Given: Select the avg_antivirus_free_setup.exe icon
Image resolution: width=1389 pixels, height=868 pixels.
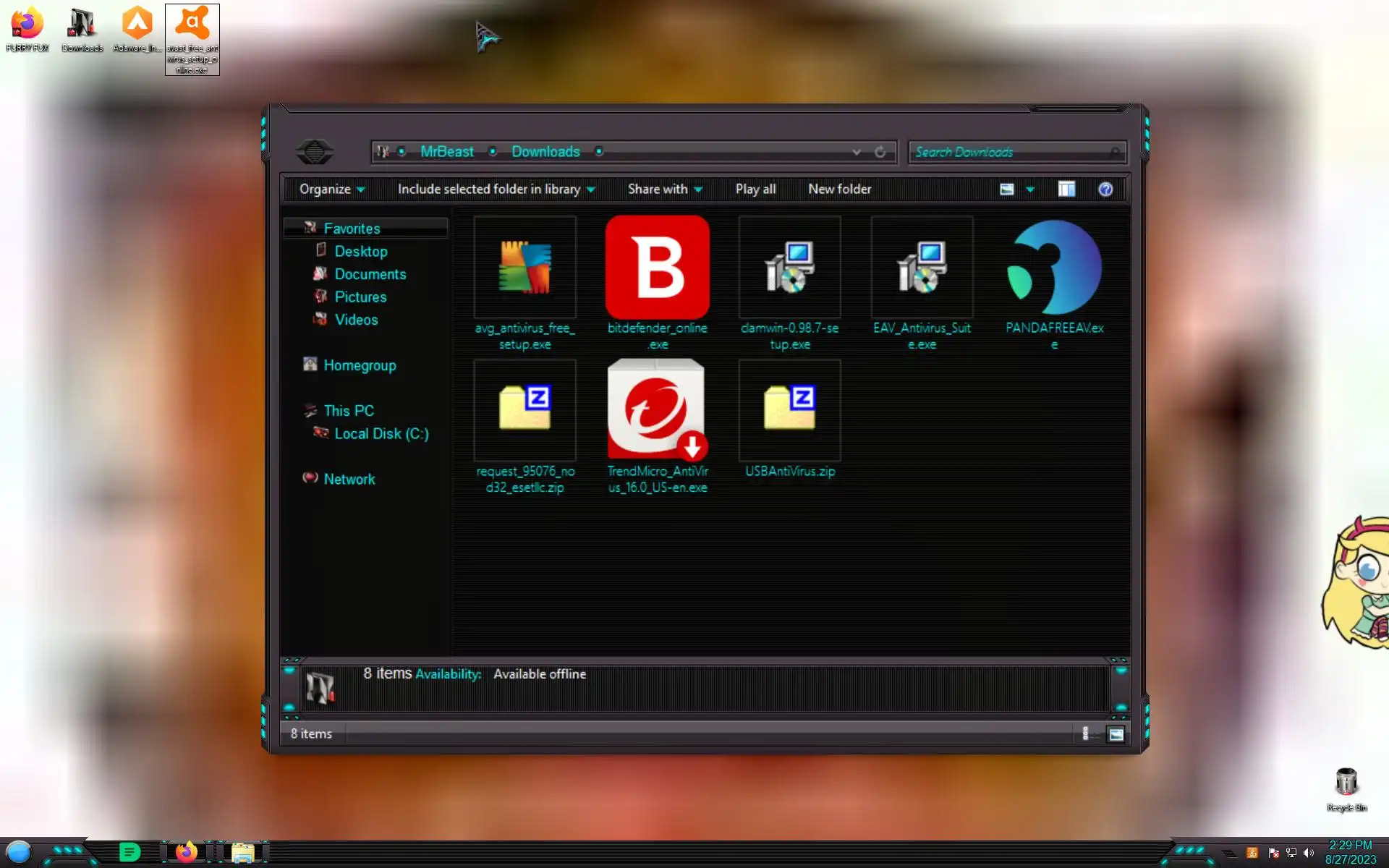Looking at the screenshot, I should (x=524, y=268).
